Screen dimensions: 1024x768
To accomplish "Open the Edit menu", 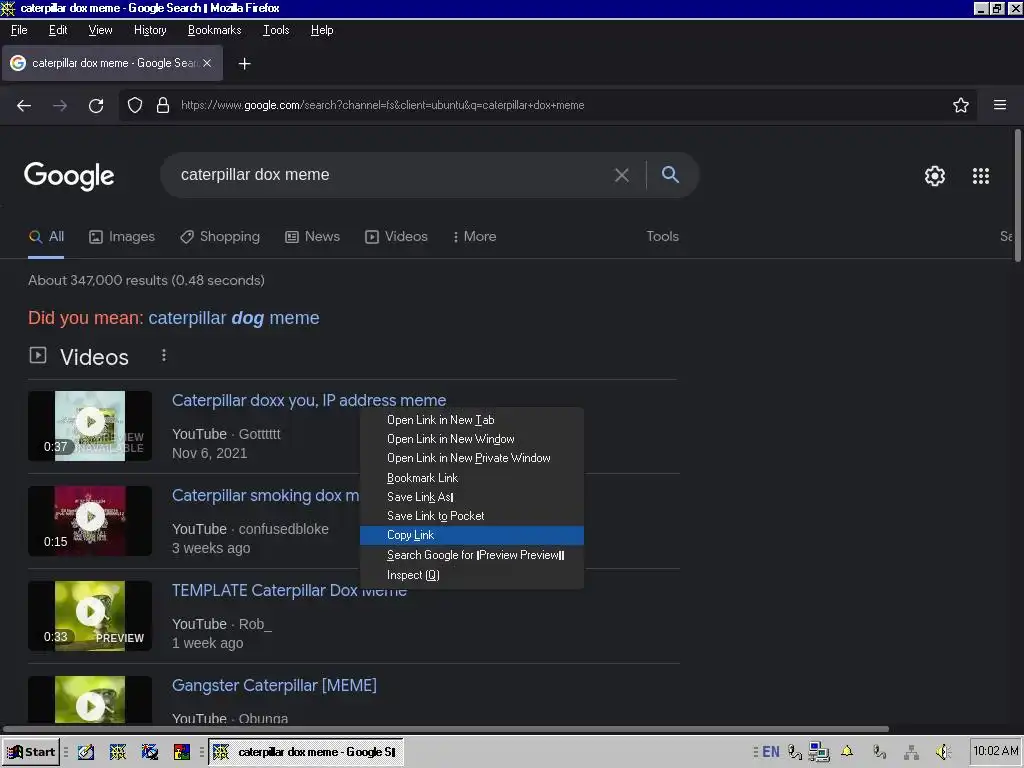I will click(x=58, y=30).
